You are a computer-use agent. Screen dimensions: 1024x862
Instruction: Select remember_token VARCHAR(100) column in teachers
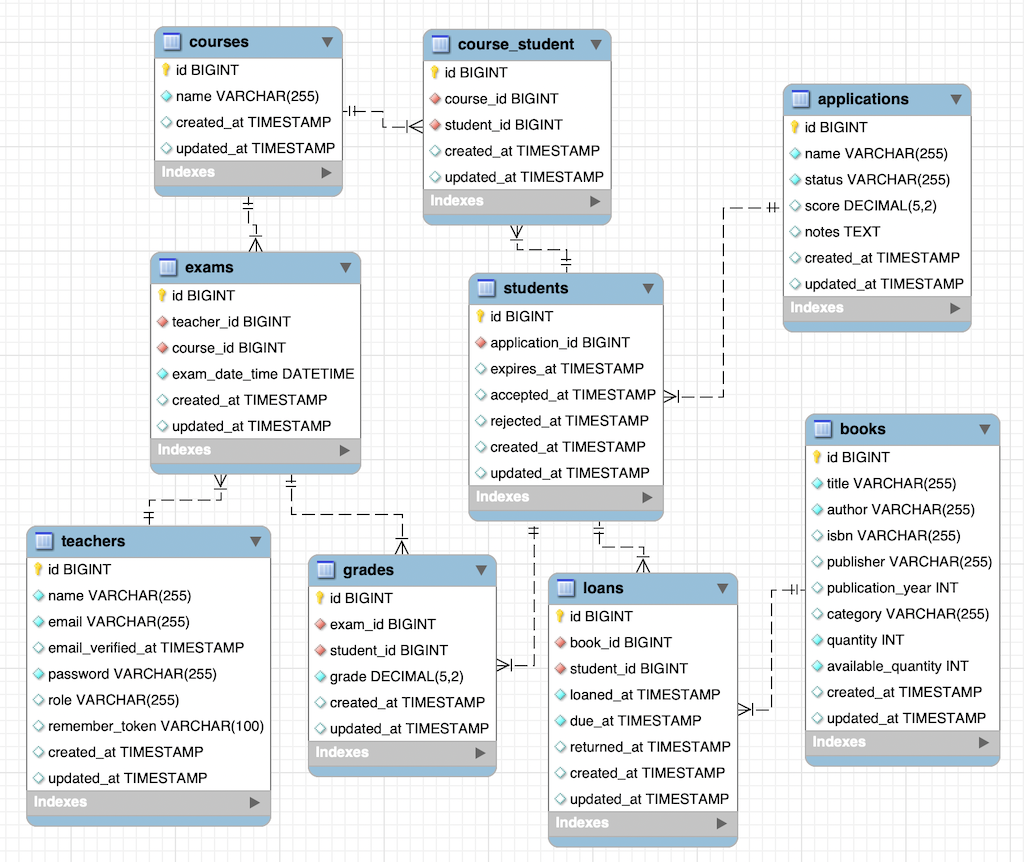click(155, 726)
